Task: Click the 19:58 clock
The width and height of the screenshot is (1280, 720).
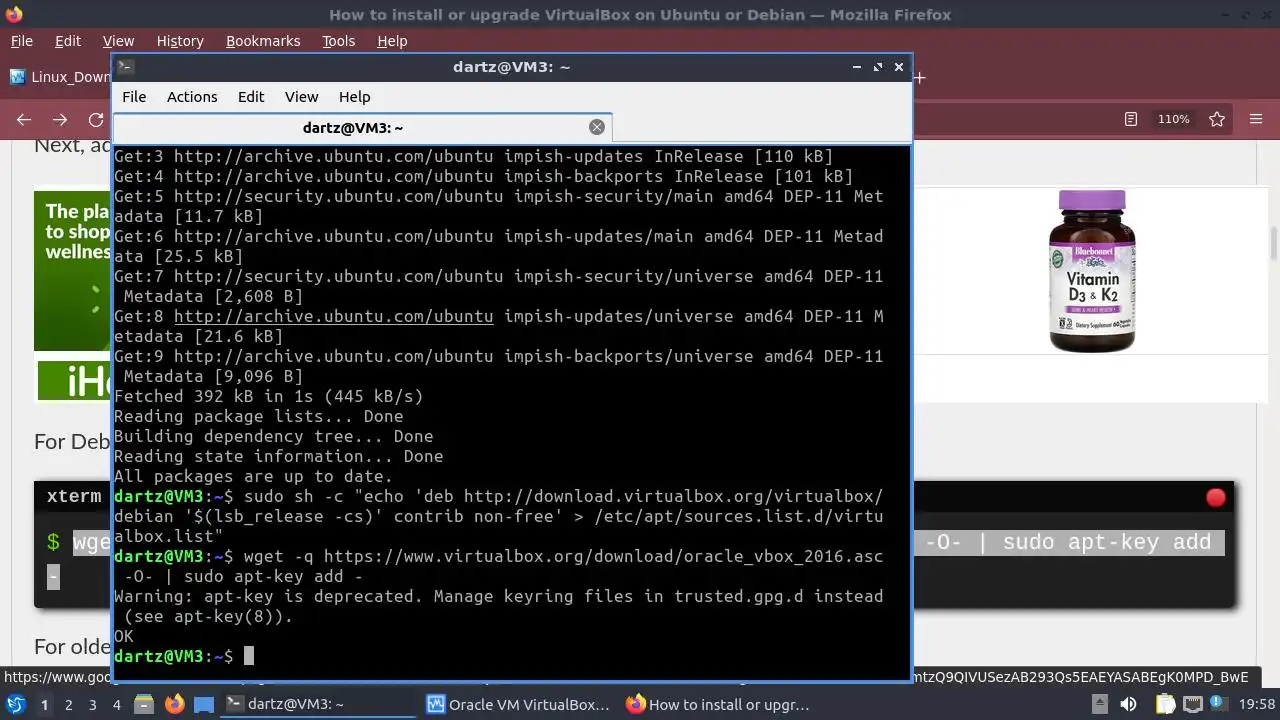Action: tap(1256, 705)
